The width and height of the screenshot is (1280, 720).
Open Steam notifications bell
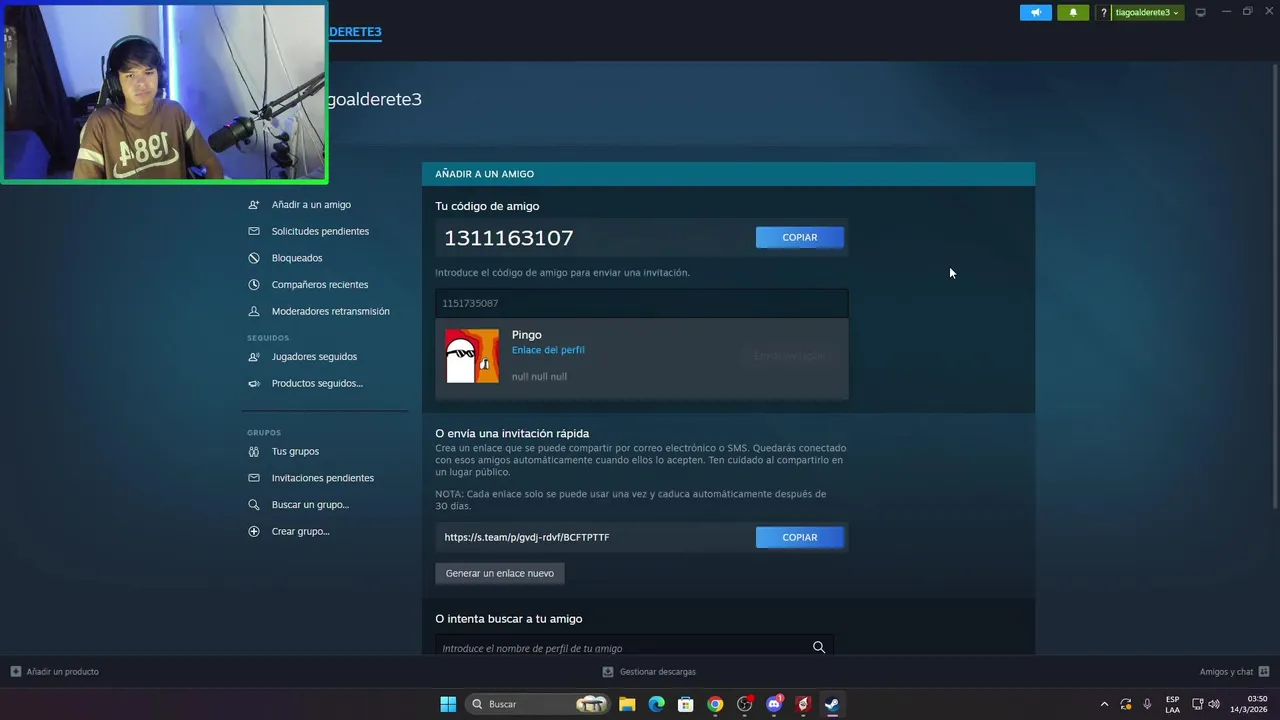pos(1073,13)
